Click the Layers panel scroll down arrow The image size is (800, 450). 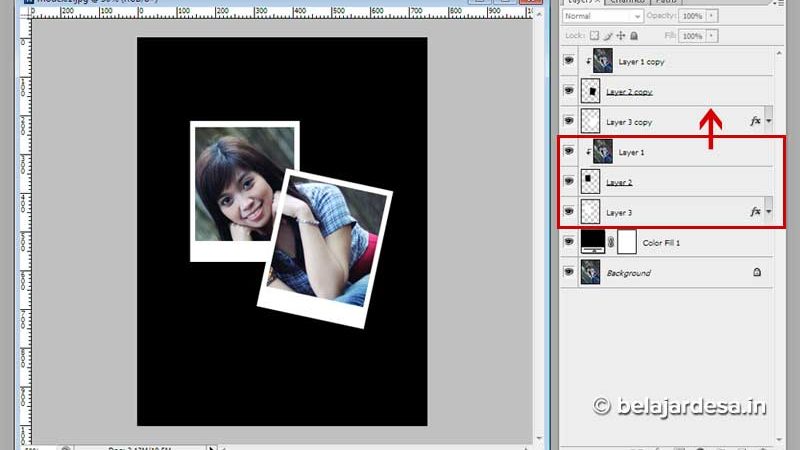(x=779, y=439)
